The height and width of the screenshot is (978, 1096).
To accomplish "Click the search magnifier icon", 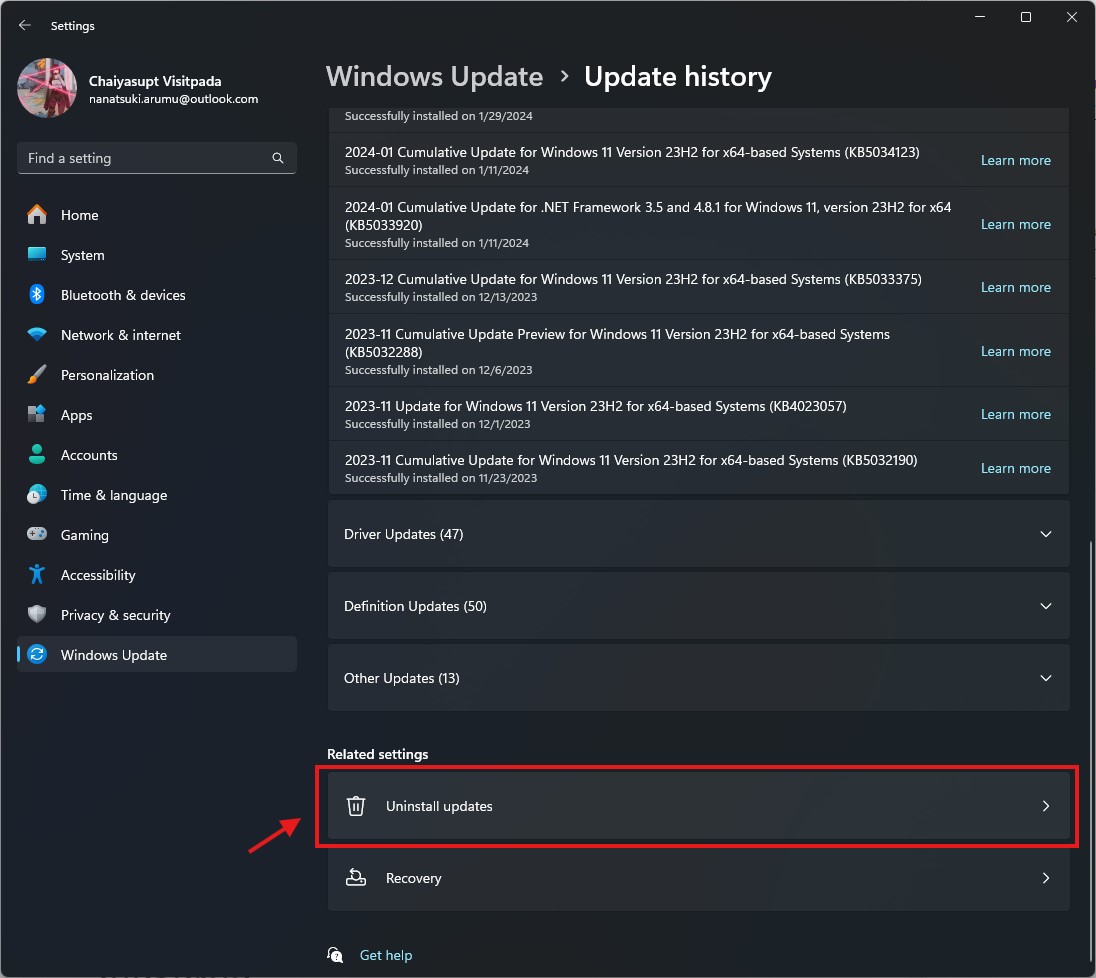I will (x=277, y=158).
